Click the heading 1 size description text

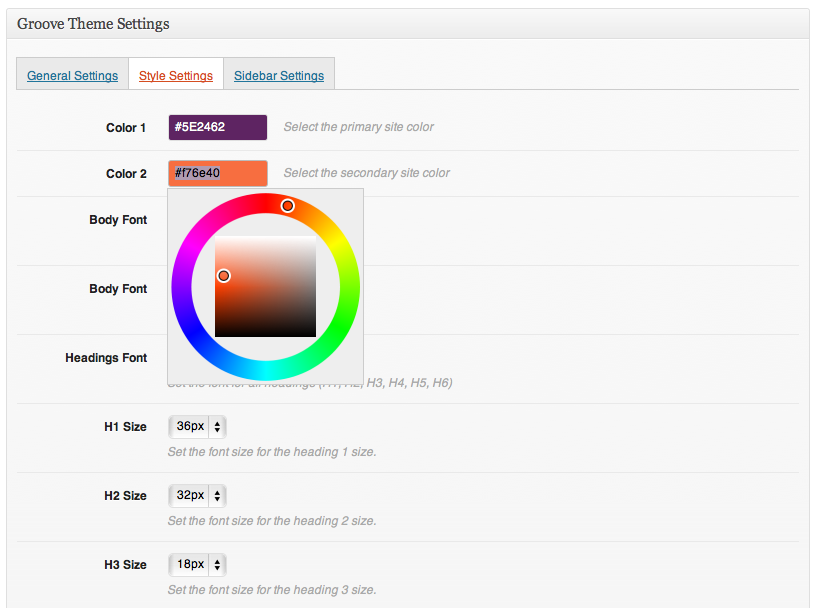pos(272,452)
